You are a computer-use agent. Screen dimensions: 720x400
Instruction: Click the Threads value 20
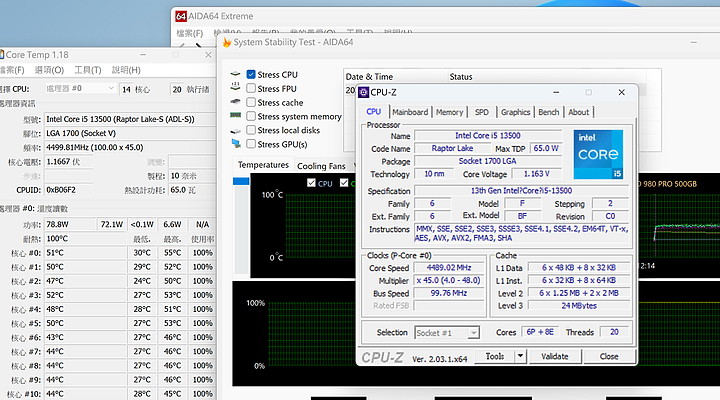[x=614, y=332]
